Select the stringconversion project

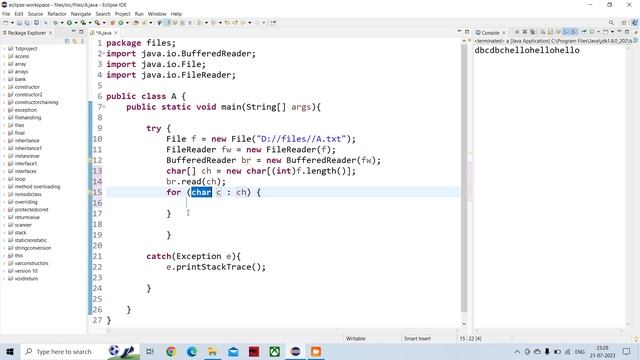33,248
